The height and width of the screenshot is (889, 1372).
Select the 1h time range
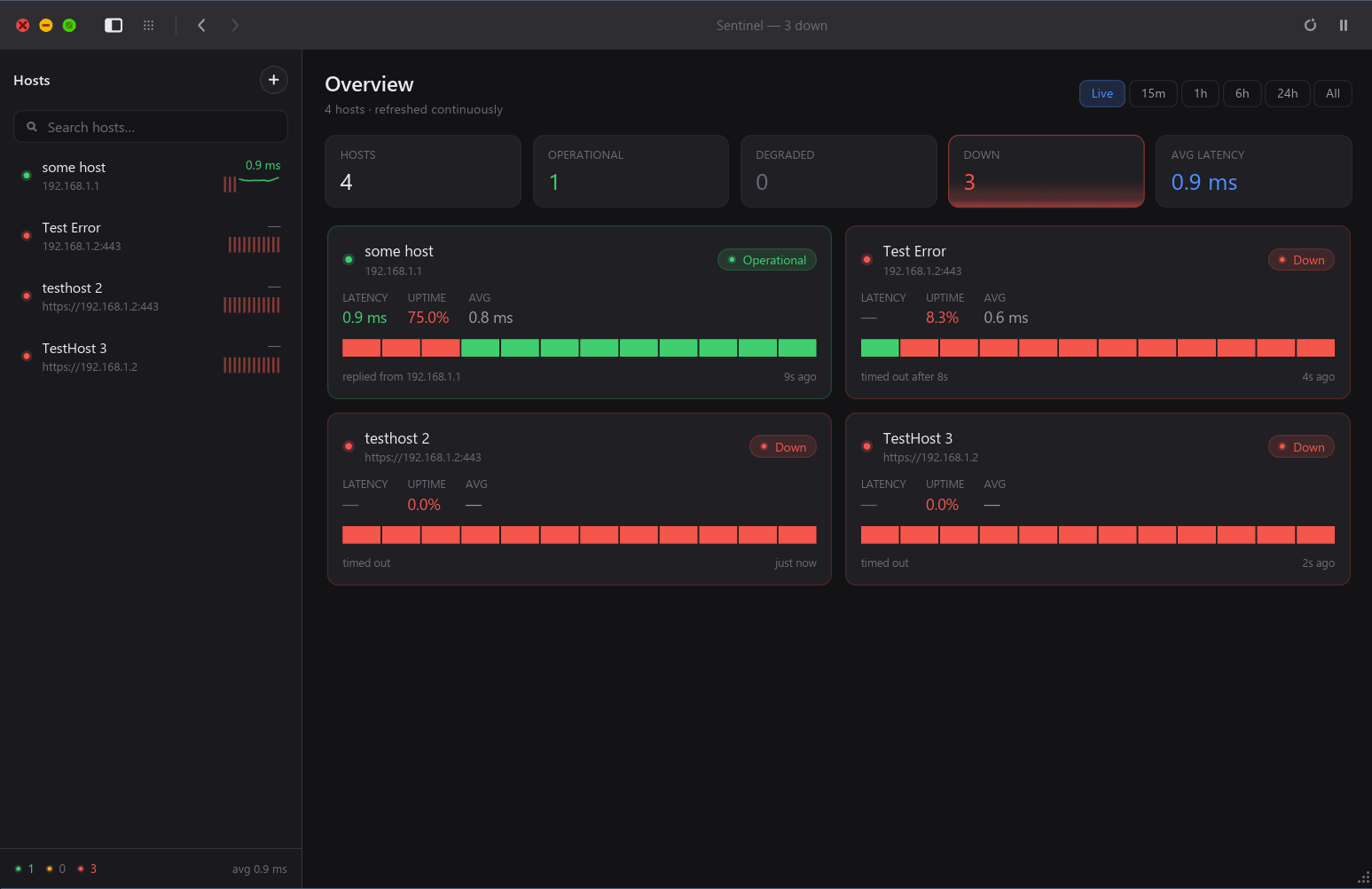point(1200,93)
